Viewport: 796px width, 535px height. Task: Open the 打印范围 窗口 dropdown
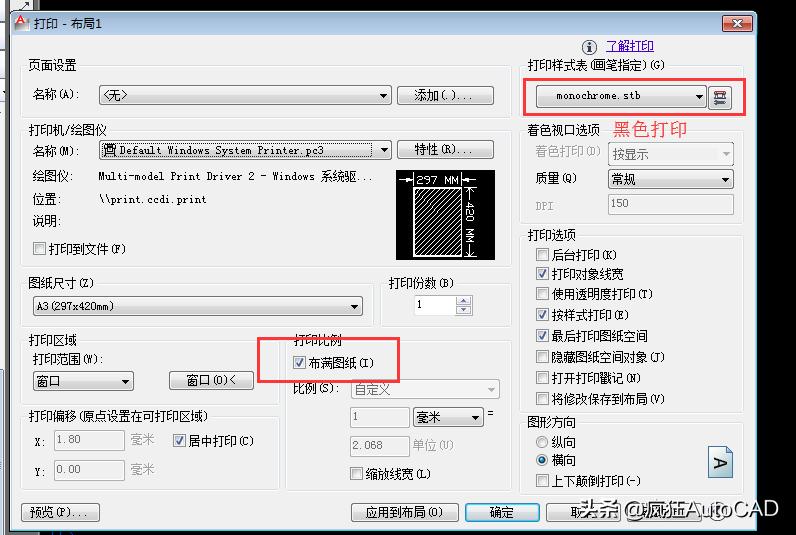83,381
